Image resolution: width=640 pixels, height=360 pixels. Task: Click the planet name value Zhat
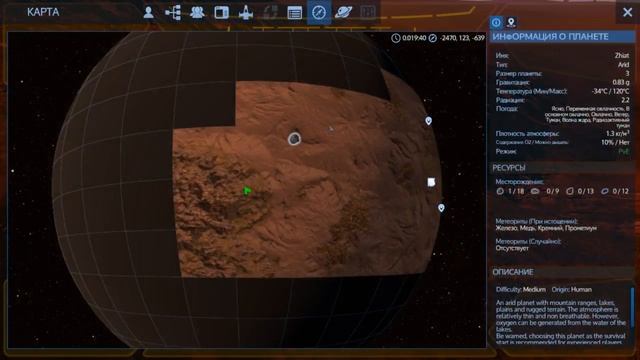click(622, 56)
